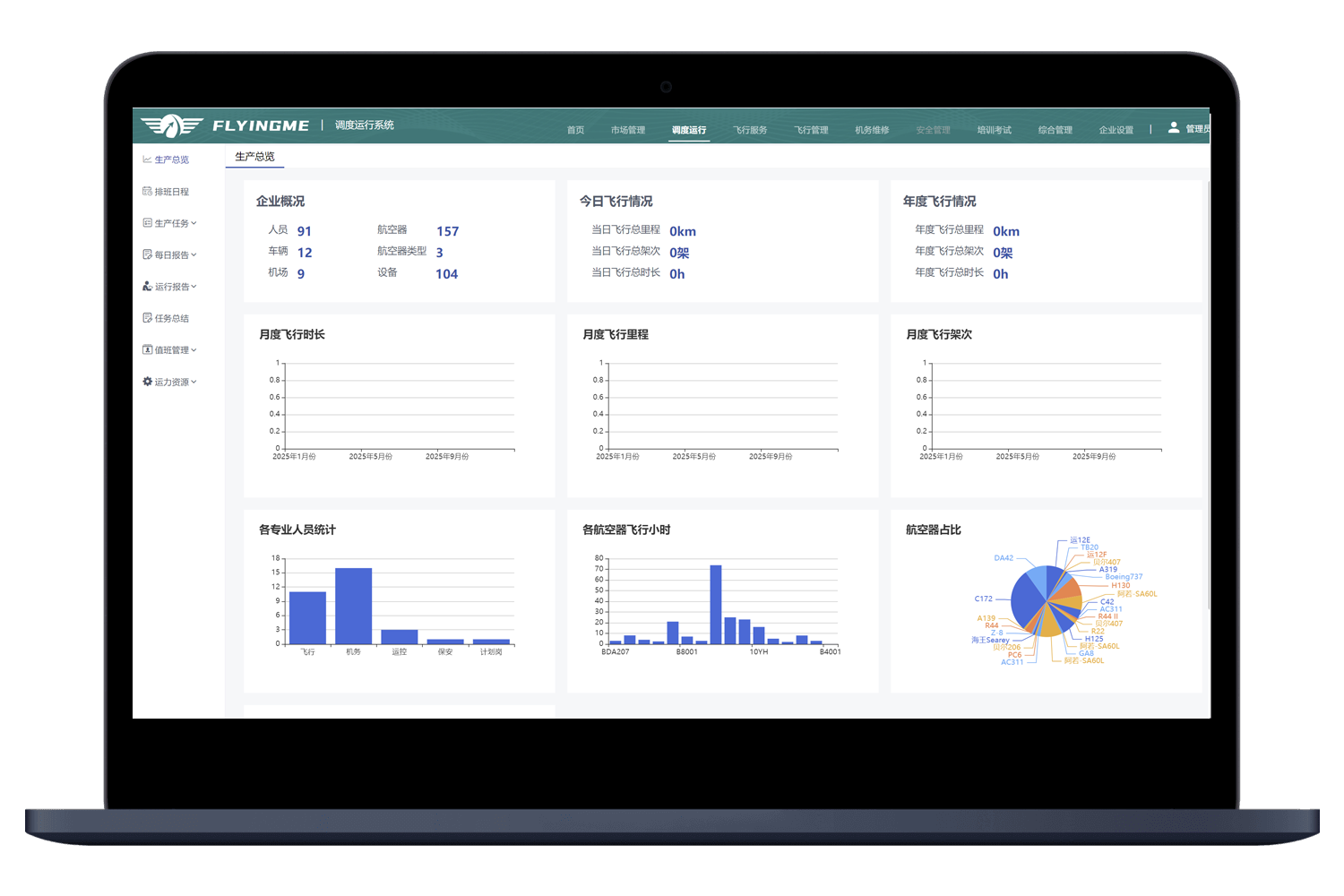This screenshot has width=1344, height=896.
Task: Open the 管理员 user profile icon
Action: click(1174, 128)
